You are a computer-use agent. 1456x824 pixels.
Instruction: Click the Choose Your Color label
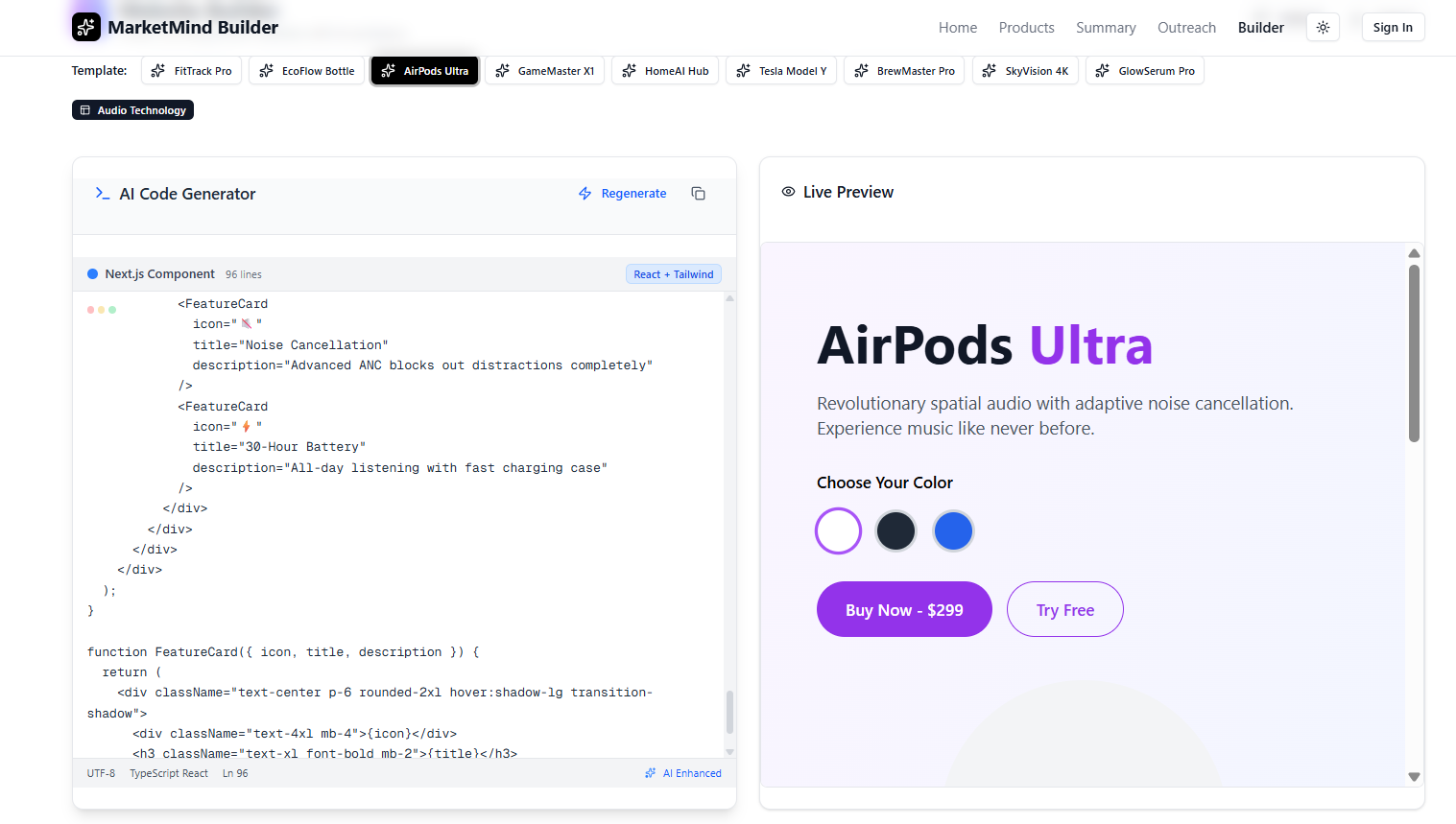click(885, 483)
